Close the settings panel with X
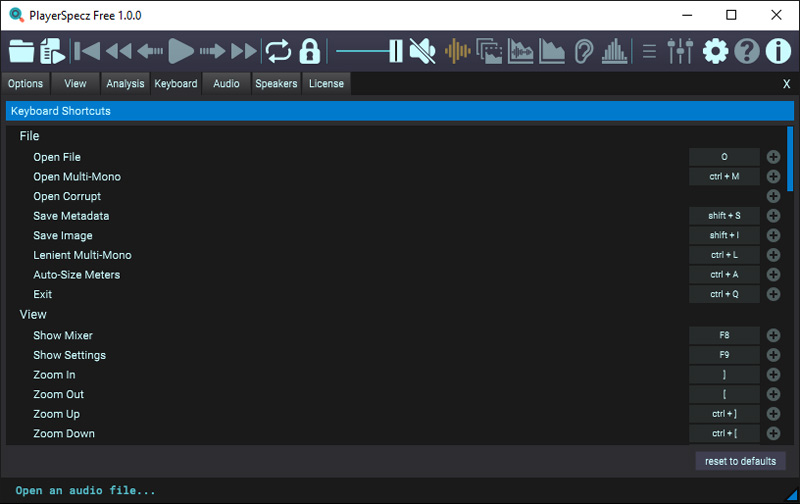 click(x=786, y=84)
